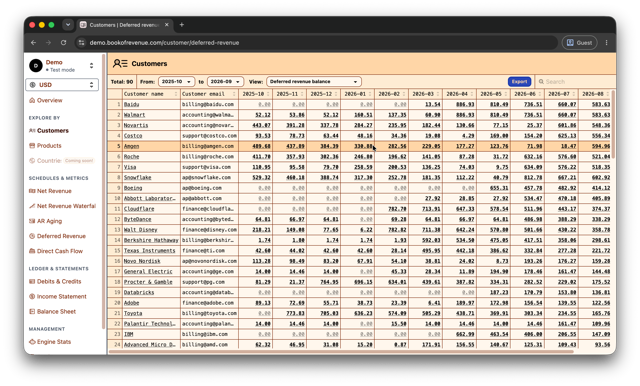Click the Toyota customer name
The height and width of the screenshot is (386, 640).
133,313
